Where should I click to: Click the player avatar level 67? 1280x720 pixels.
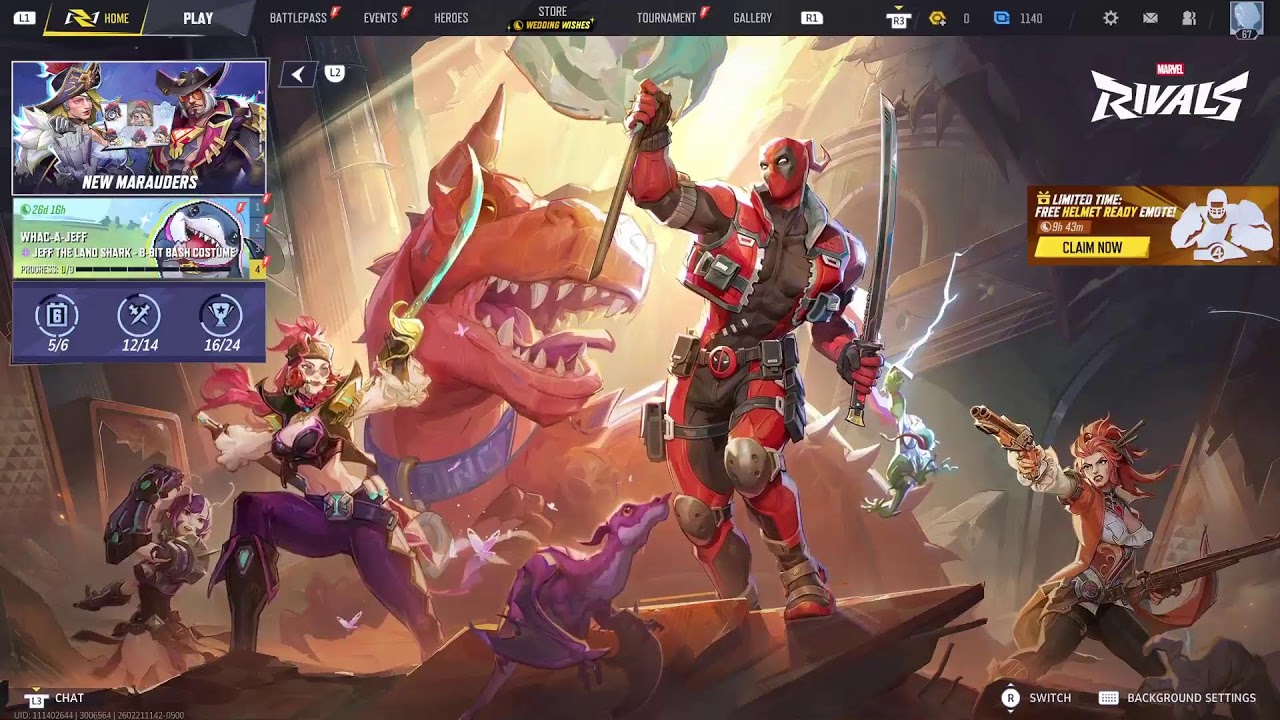click(1246, 19)
